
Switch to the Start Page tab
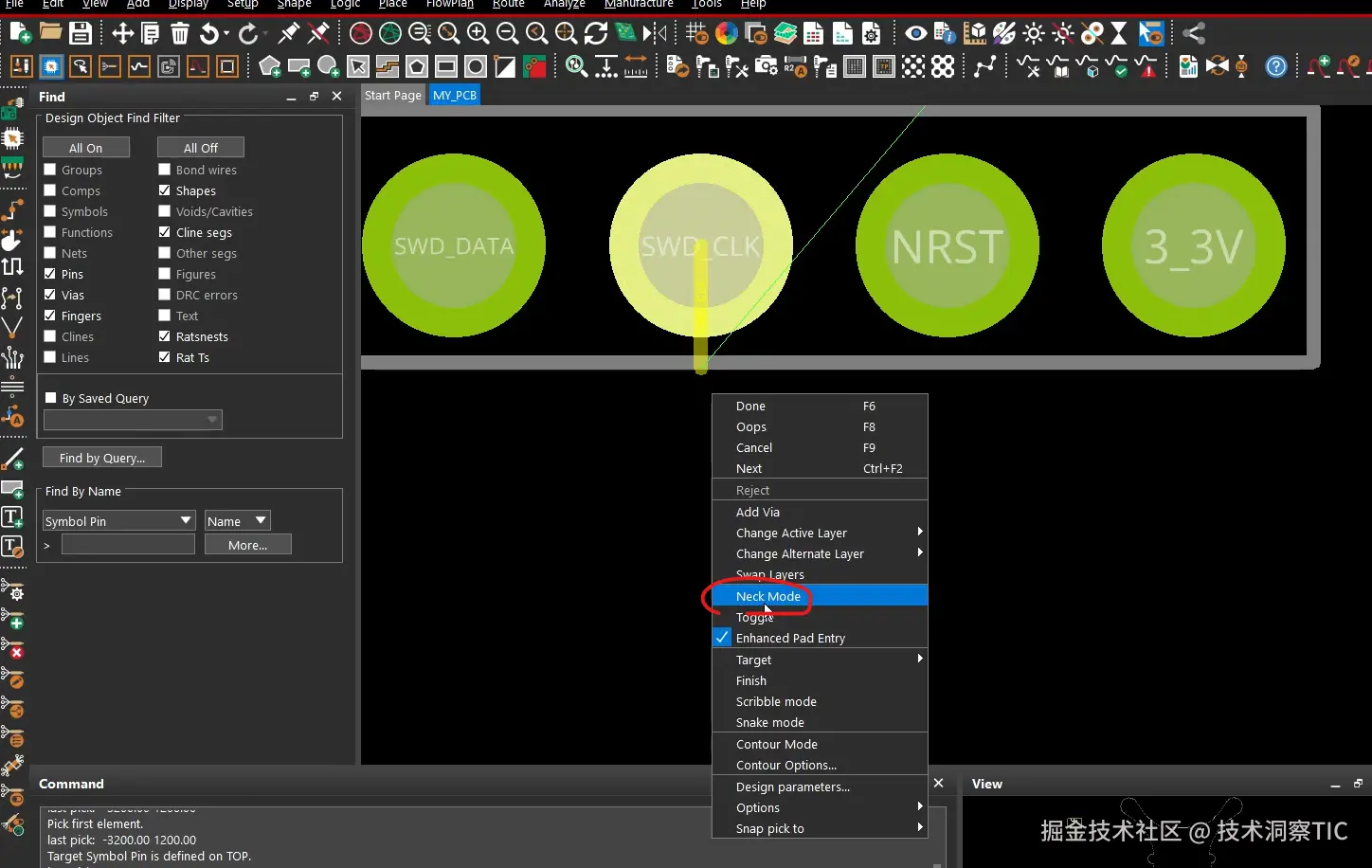(392, 96)
